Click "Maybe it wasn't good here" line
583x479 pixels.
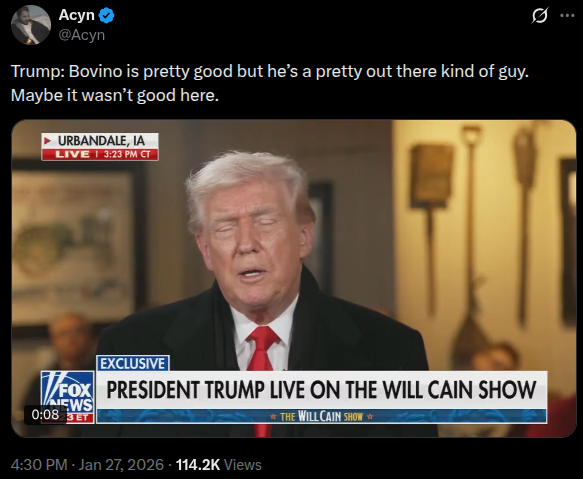point(115,96)
